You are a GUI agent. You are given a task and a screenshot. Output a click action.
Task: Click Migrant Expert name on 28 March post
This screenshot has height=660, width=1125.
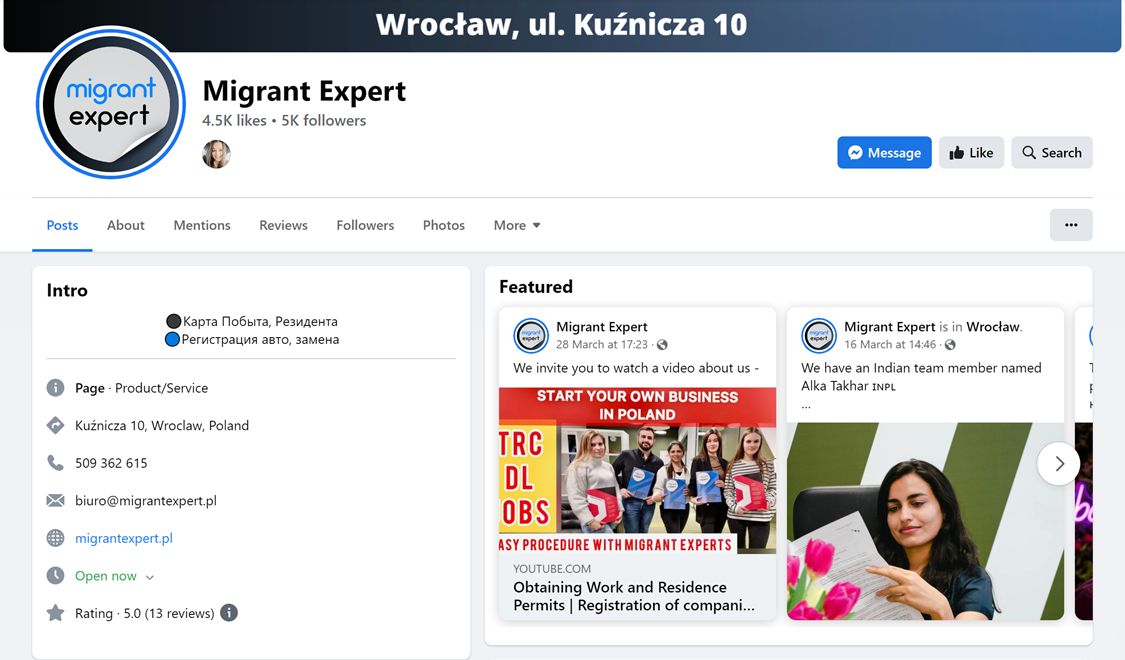(602, 327)
